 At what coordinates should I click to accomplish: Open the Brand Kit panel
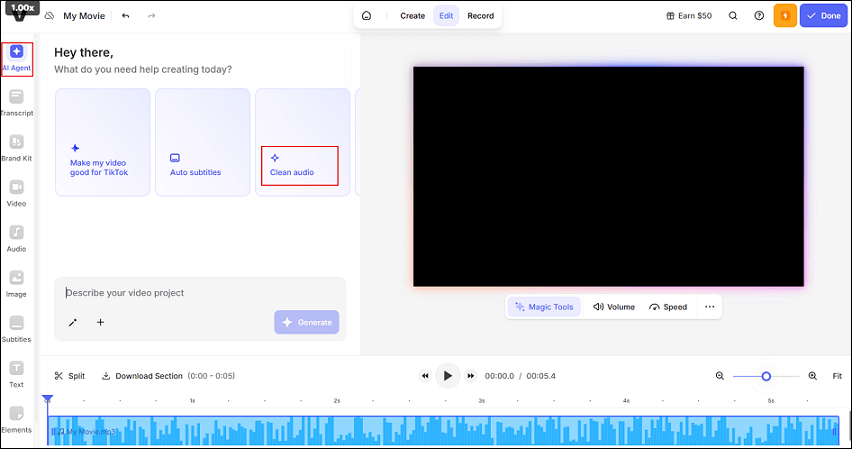(x=16, y=149)
